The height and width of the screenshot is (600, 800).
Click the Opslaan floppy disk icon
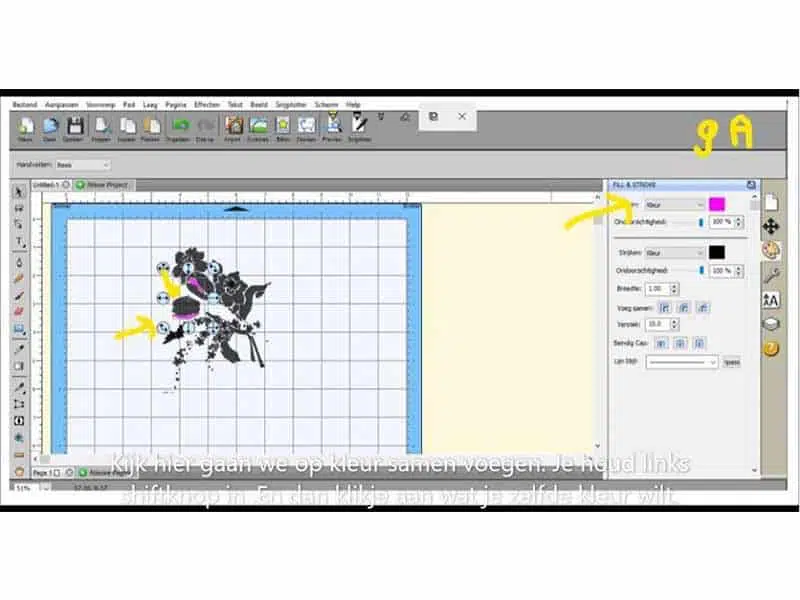[75, 126]
